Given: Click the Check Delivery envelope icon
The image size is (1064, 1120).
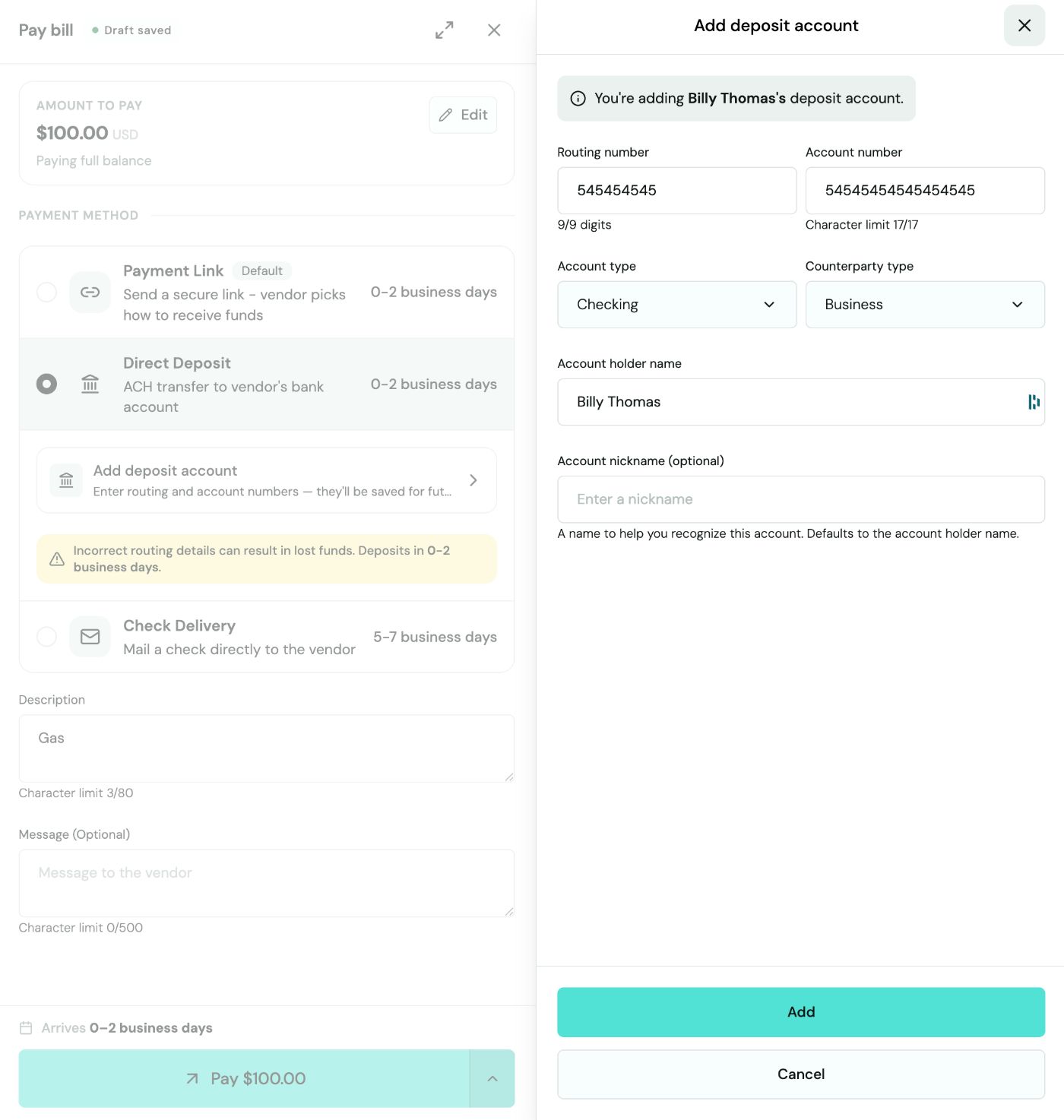Looking at the screenshot, I should tap(90, 637).
